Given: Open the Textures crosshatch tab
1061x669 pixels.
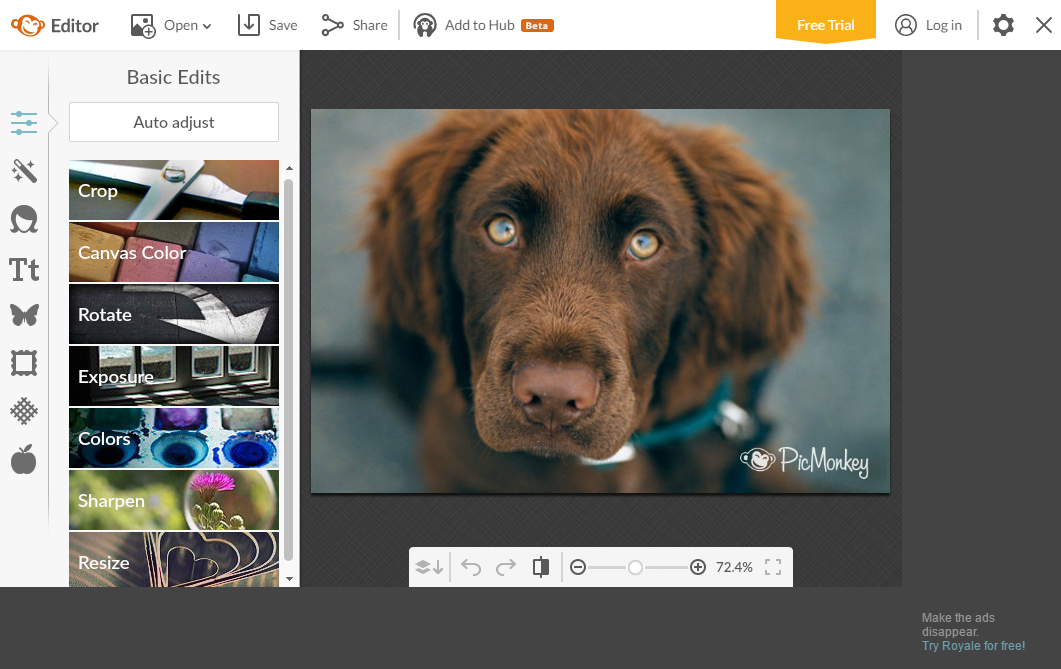Looking at the screenshot, I should click(24, 411).
